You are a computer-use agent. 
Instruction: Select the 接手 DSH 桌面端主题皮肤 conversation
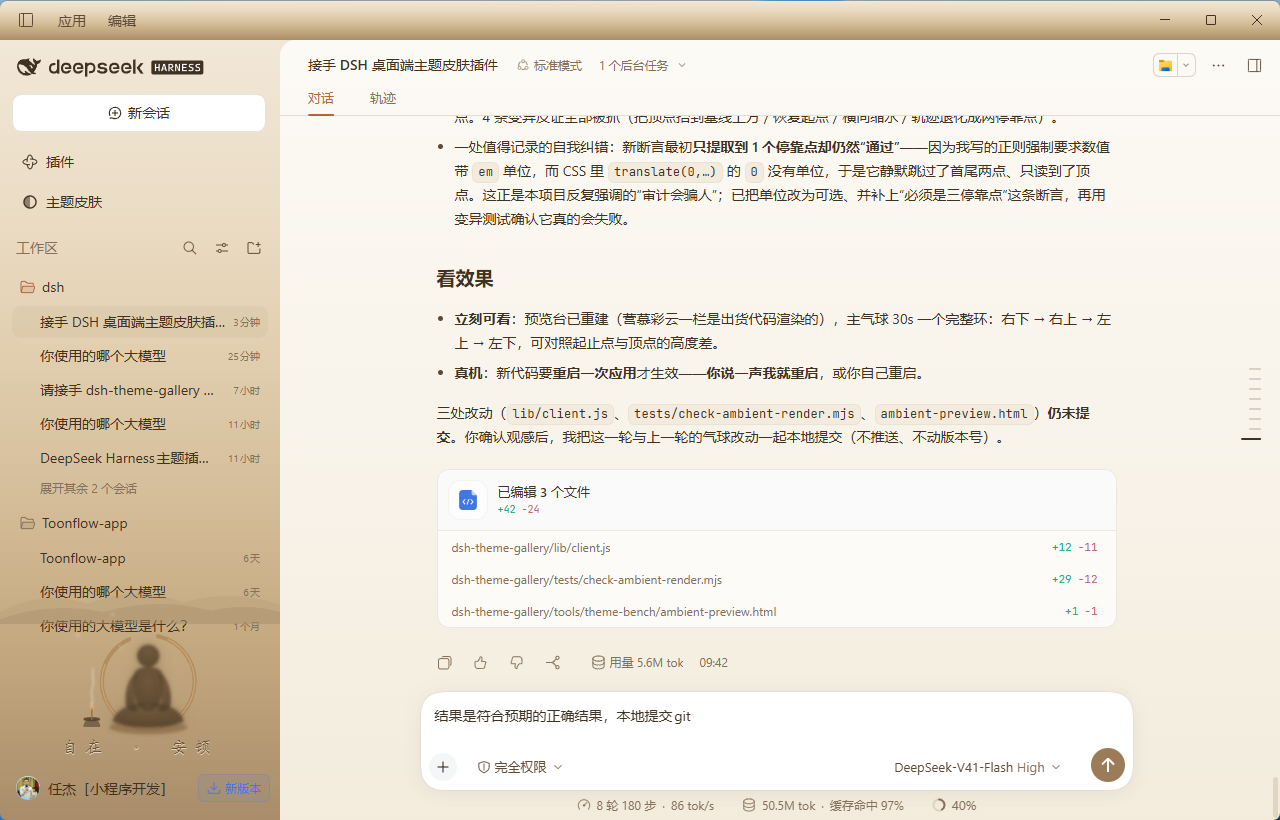coord(139,322)
